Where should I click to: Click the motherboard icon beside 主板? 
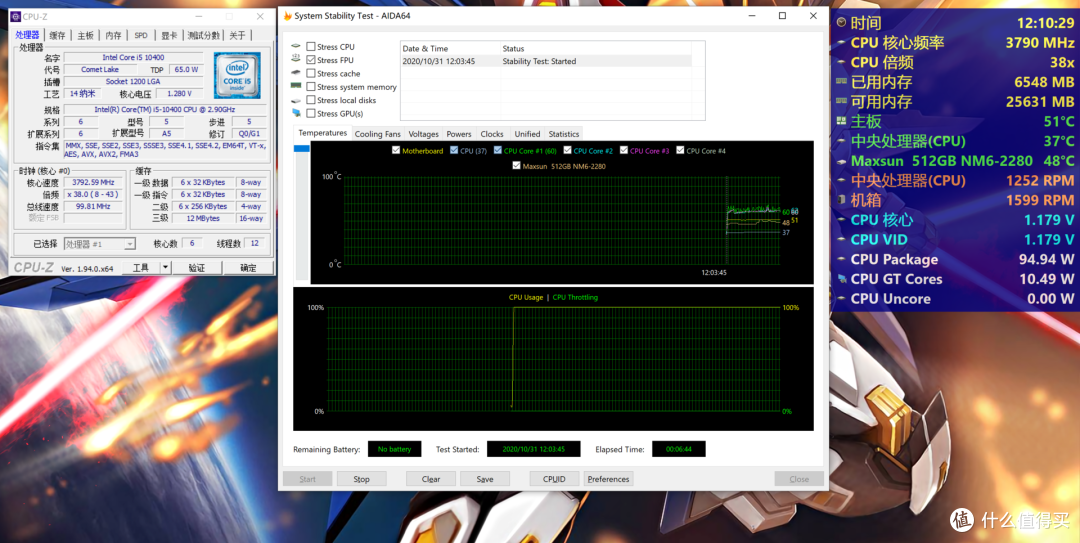tap(841, 121)
